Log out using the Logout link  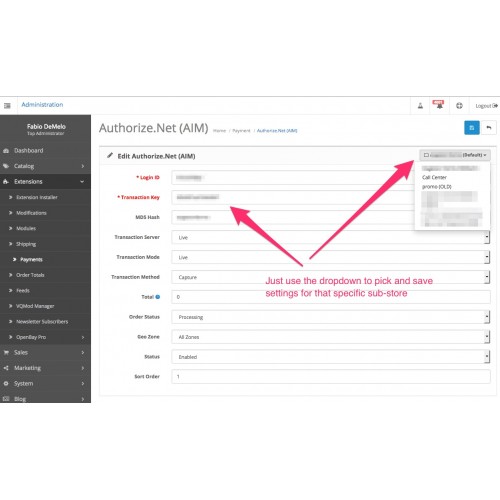click(x=486, y=106)
